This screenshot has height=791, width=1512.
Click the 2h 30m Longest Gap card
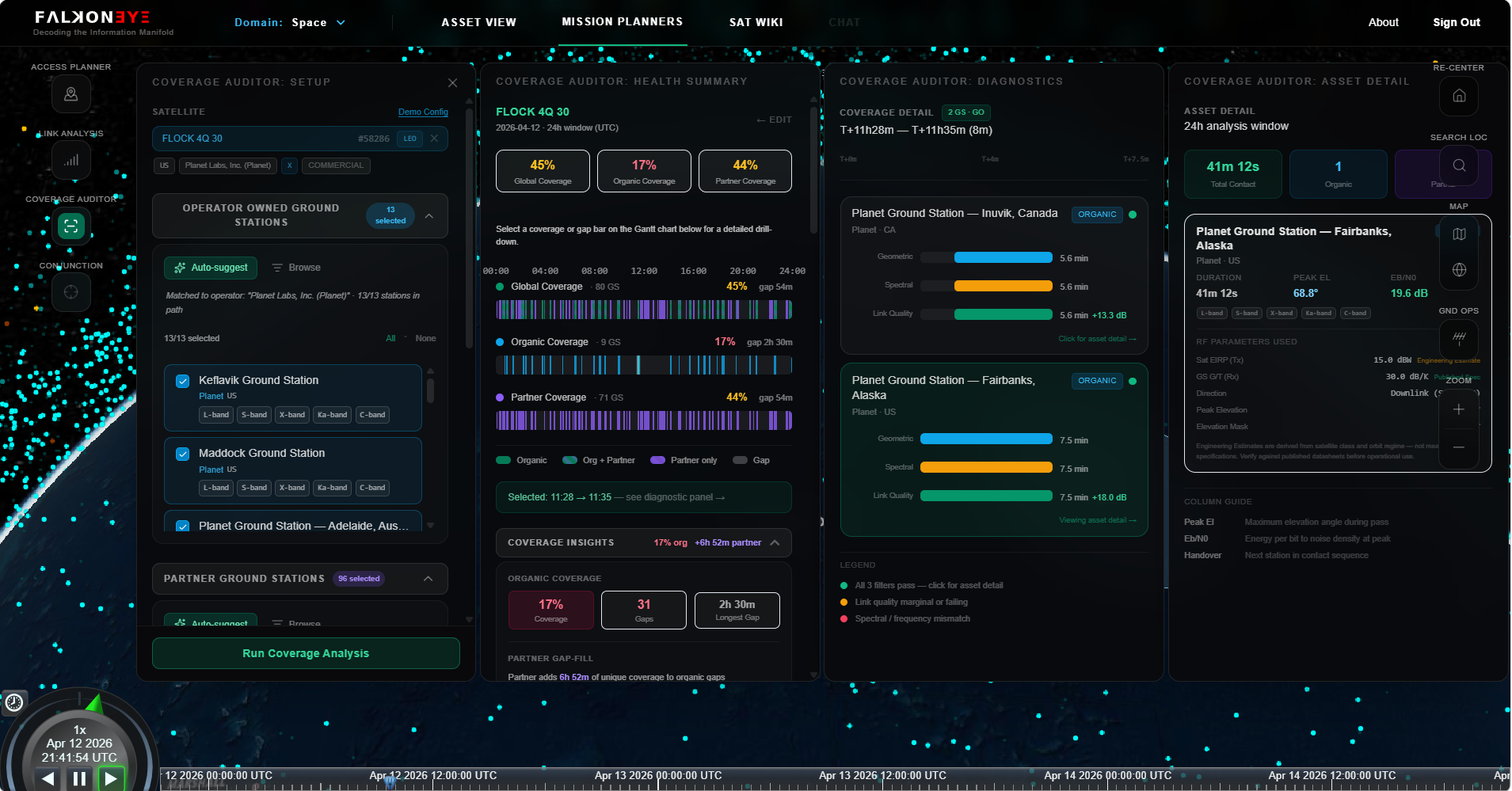coord(737,610)
